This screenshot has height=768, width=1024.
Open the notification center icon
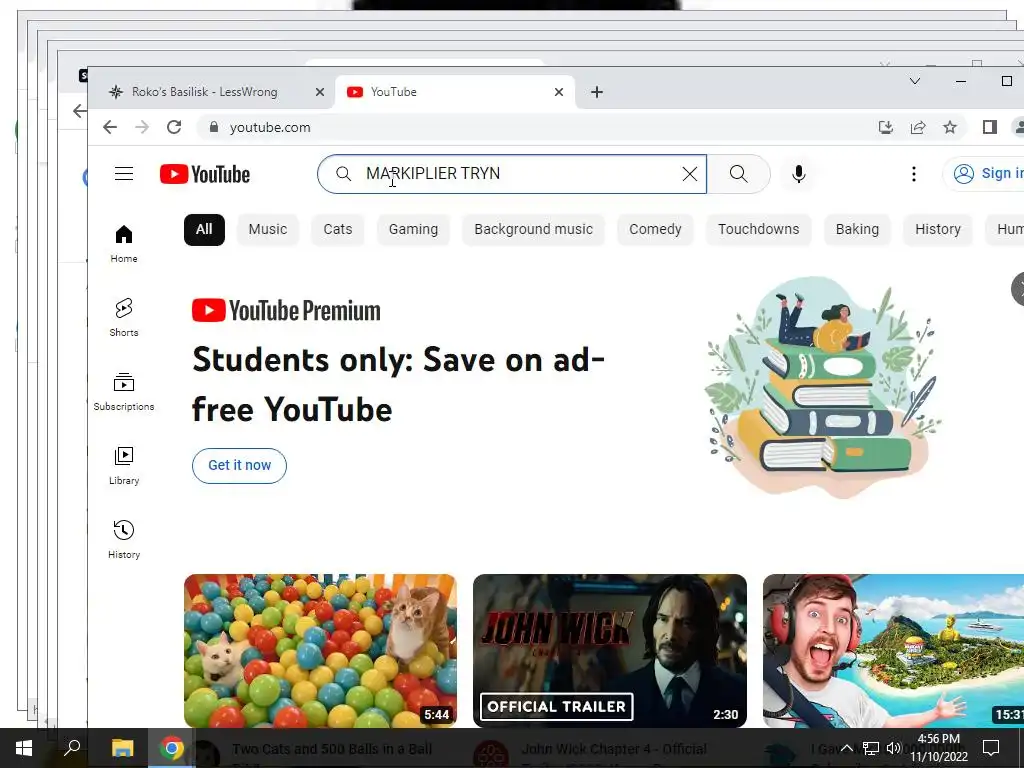991,748
